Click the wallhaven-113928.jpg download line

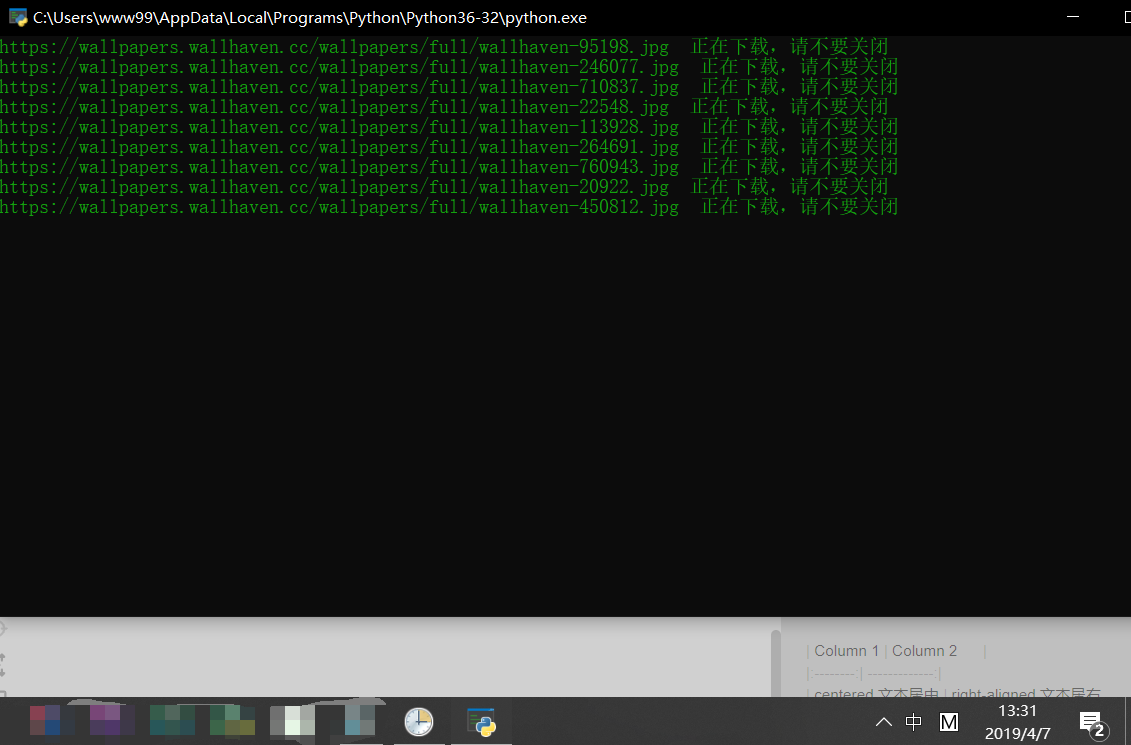(449, 127)
